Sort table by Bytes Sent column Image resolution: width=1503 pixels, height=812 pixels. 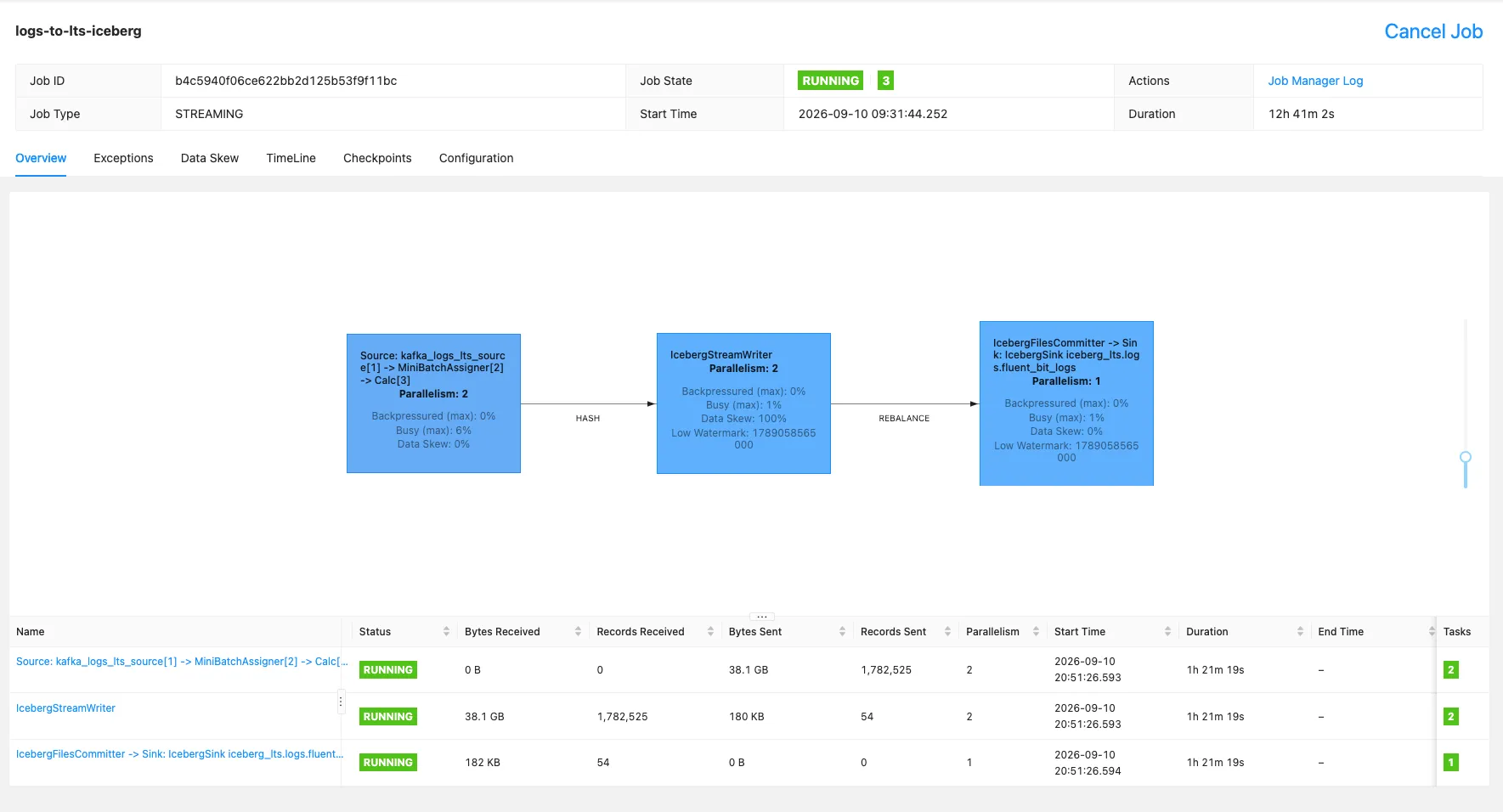[842, 631]
